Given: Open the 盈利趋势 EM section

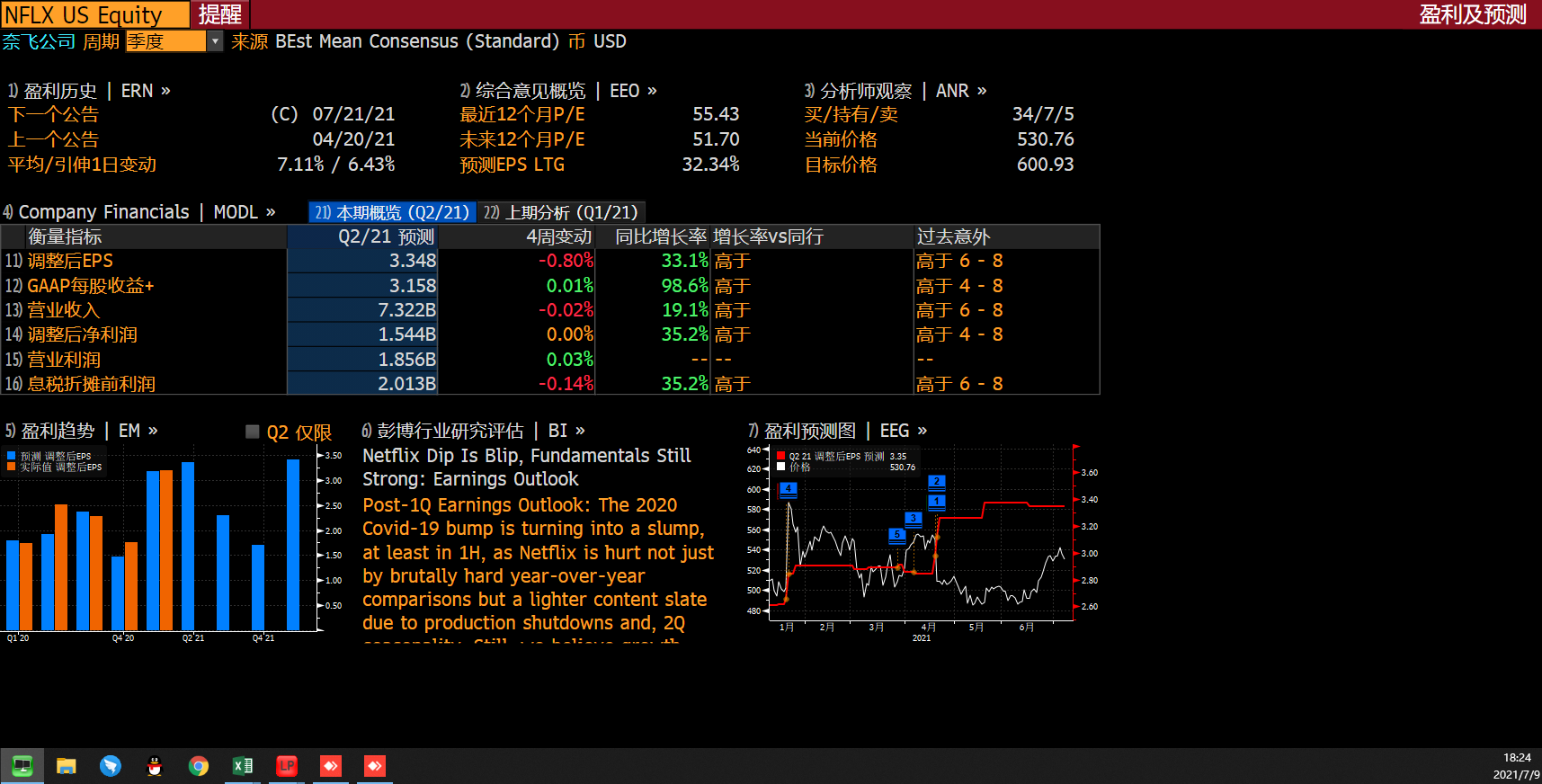Looking at the screenshot, I should [81, 431].
